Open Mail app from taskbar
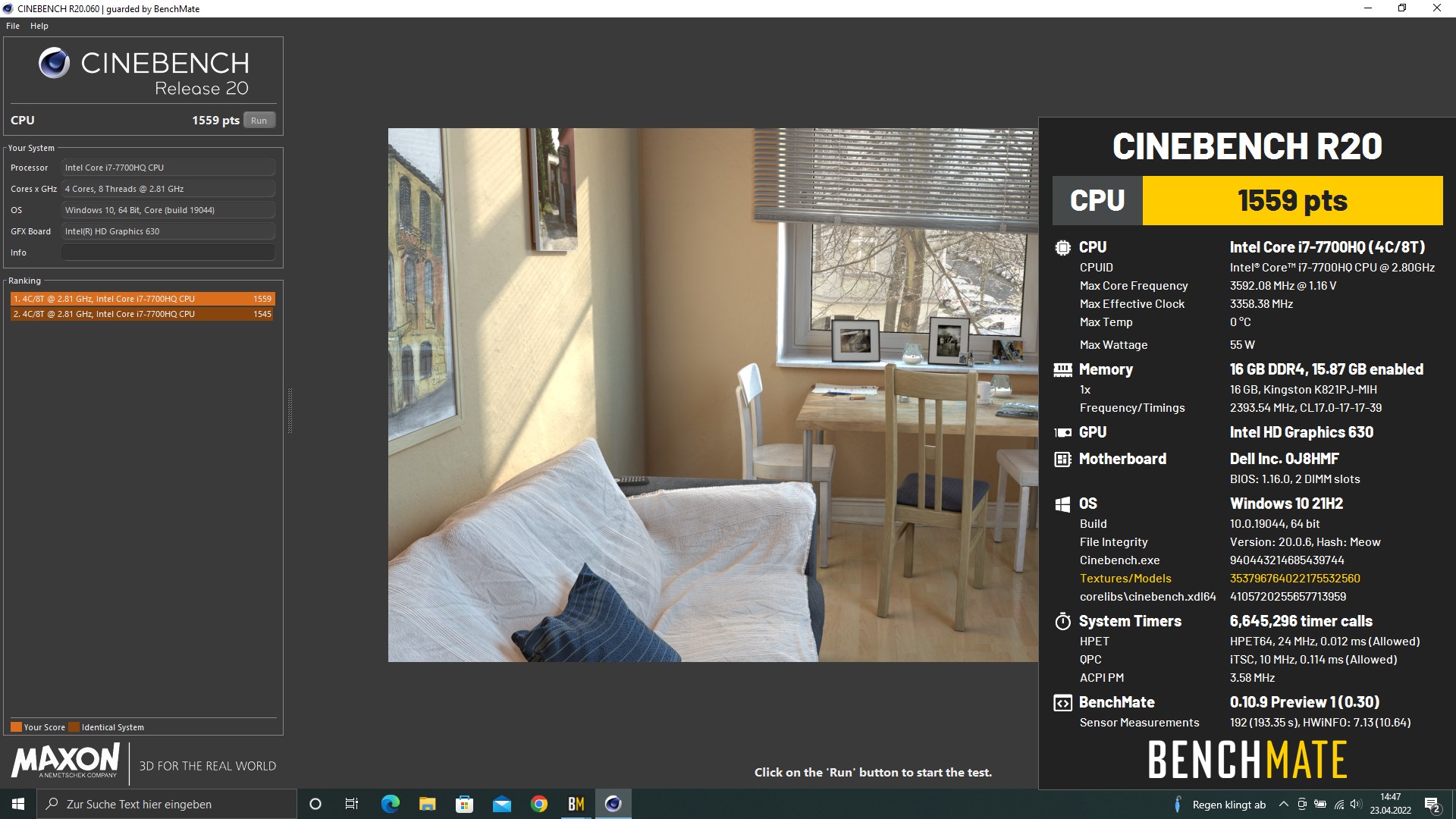The image size is (1456, 819). coord(501,804)
